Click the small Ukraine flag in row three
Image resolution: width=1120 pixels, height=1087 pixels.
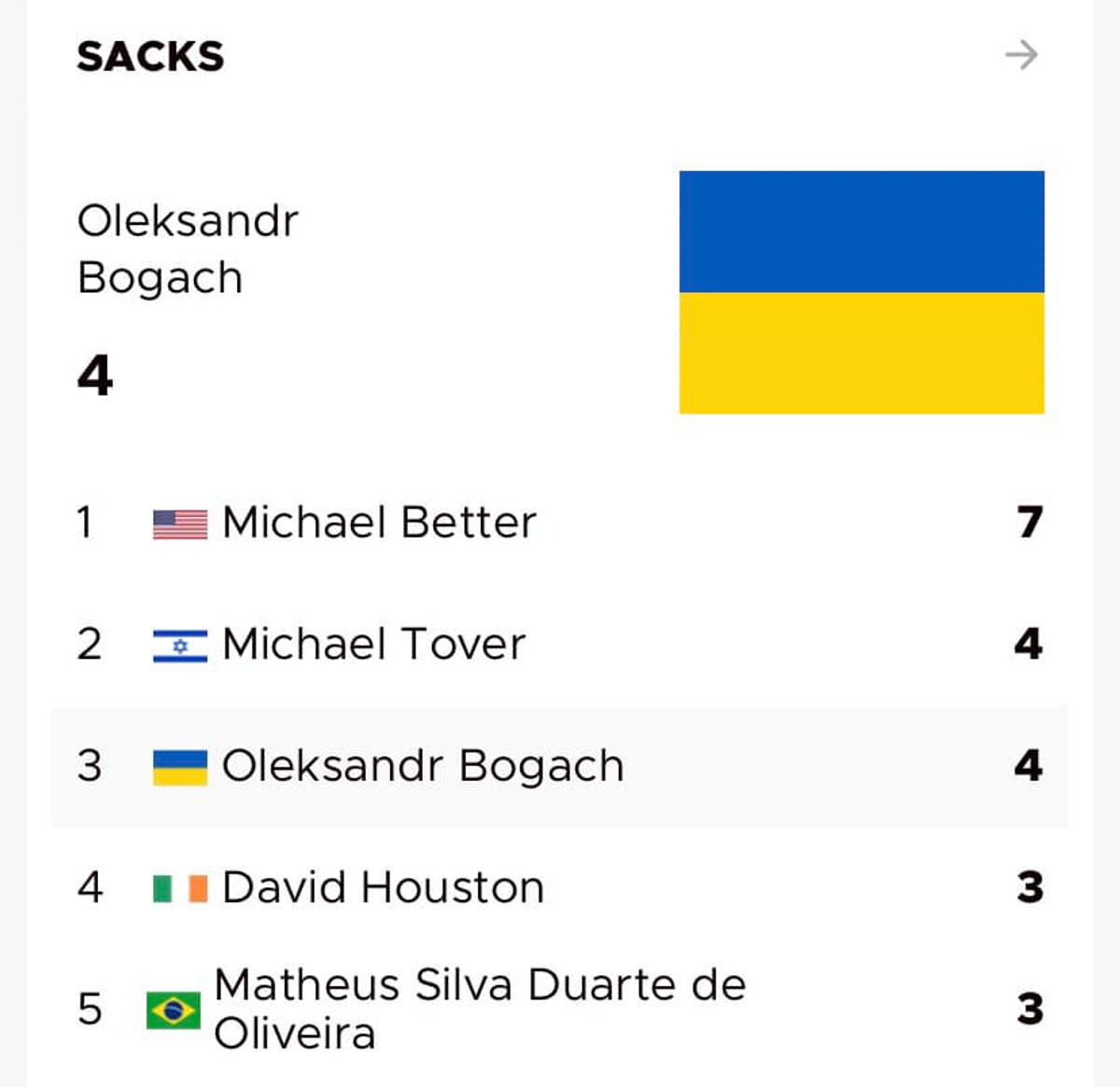click(x=180, y=767)
